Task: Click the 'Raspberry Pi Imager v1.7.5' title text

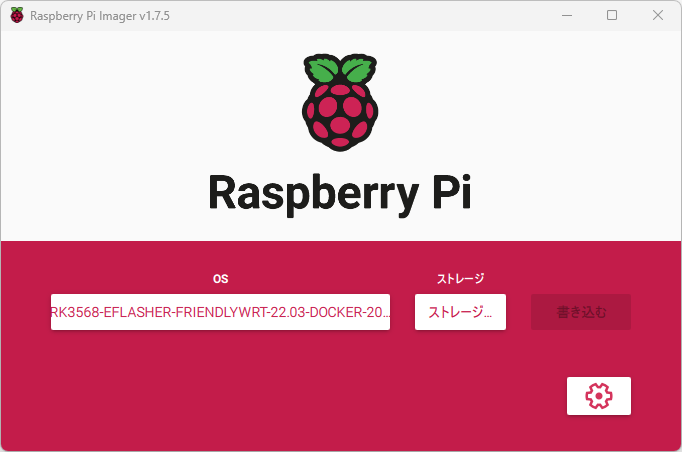Action: coord(100,16)
